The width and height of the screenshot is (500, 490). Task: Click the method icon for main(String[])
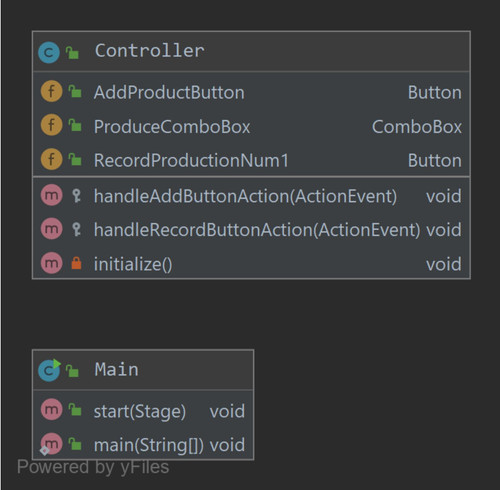(51, 444)
